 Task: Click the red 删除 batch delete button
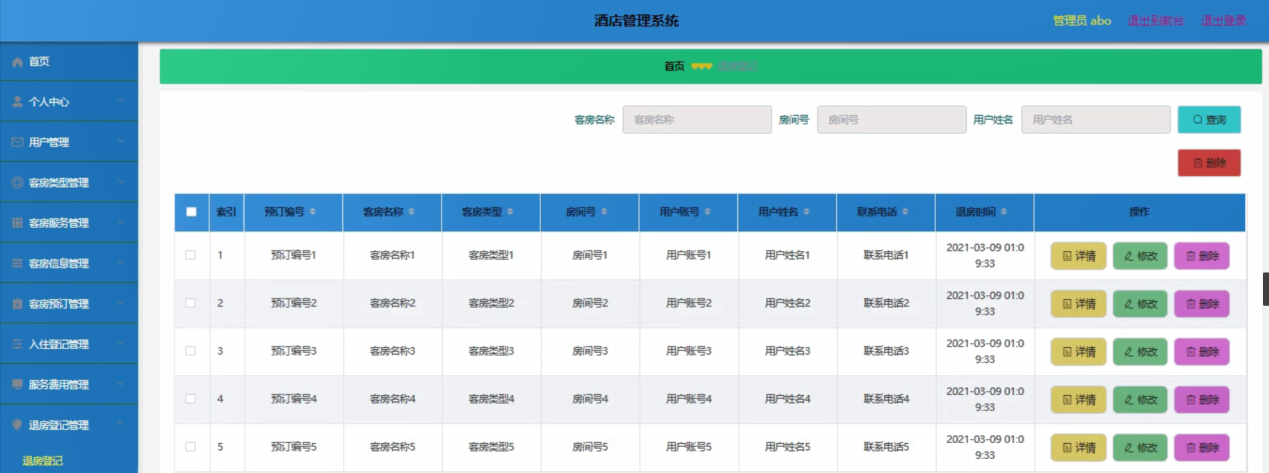tap(1209, 163)
